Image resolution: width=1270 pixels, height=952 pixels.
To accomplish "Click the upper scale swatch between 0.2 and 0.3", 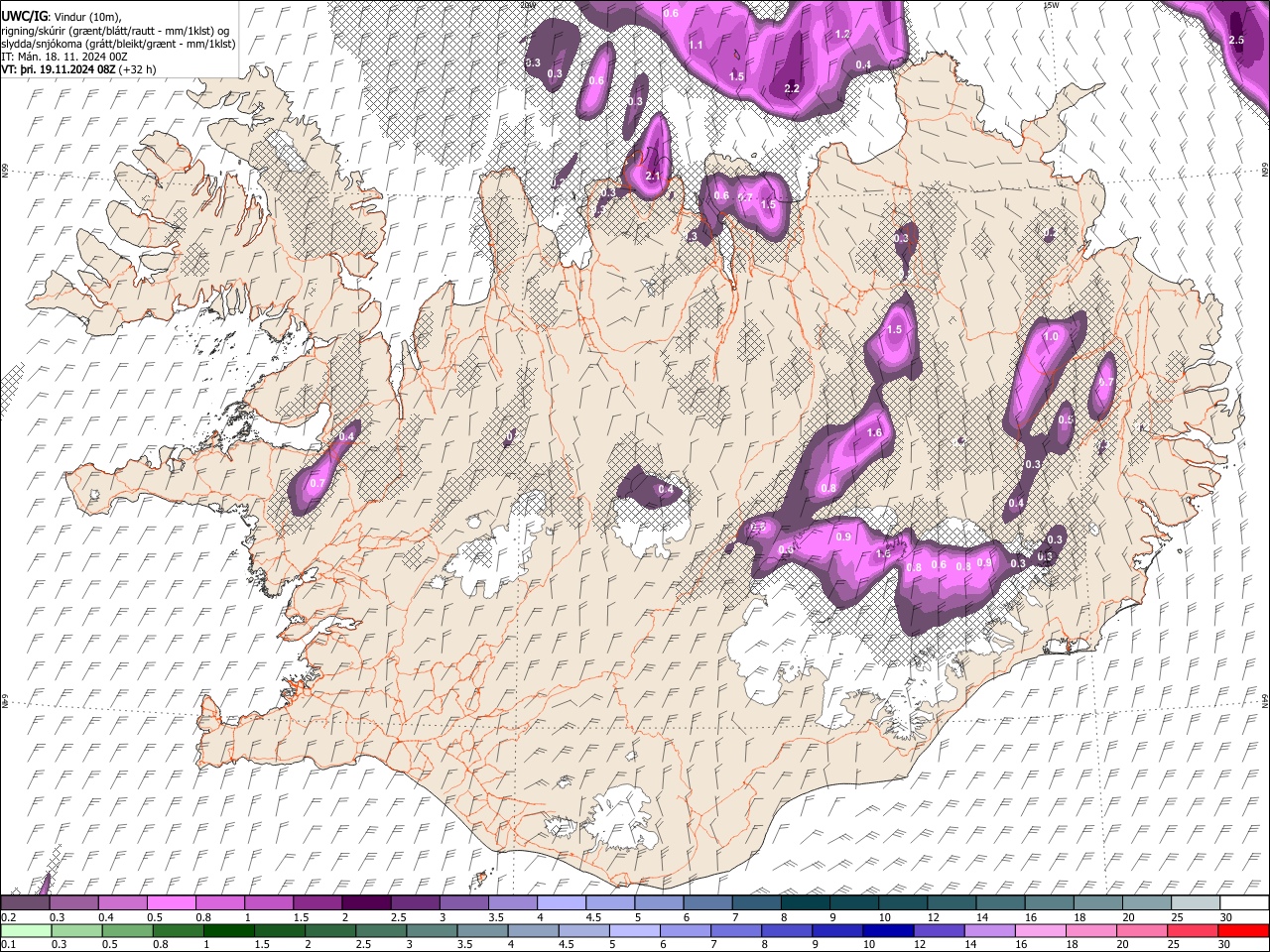I will [26, 903].
